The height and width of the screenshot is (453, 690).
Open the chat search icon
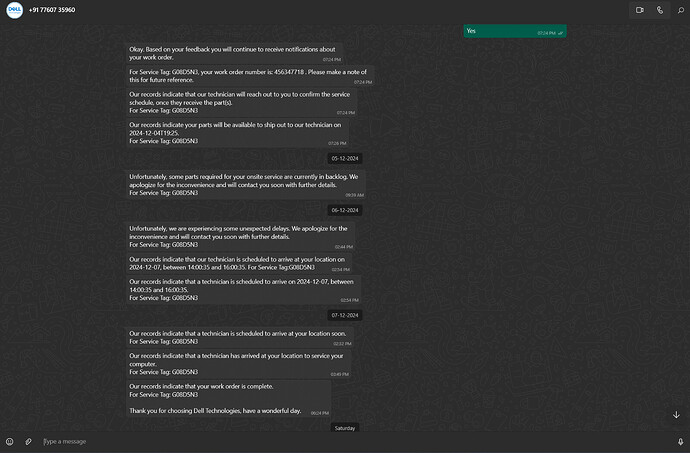click(680, 10)
